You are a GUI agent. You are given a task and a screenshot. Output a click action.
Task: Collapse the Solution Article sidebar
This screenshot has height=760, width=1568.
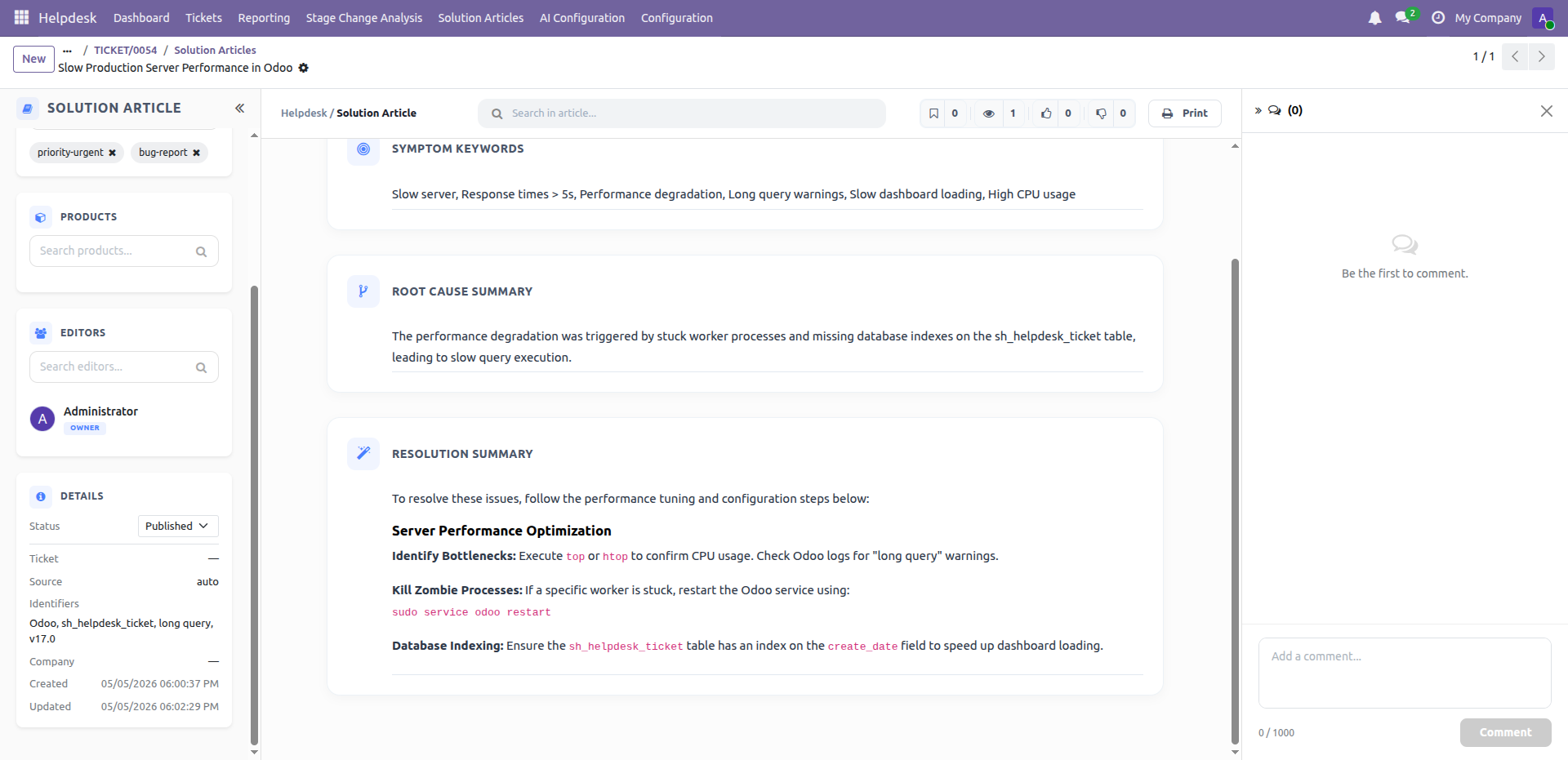pos(240,108)
